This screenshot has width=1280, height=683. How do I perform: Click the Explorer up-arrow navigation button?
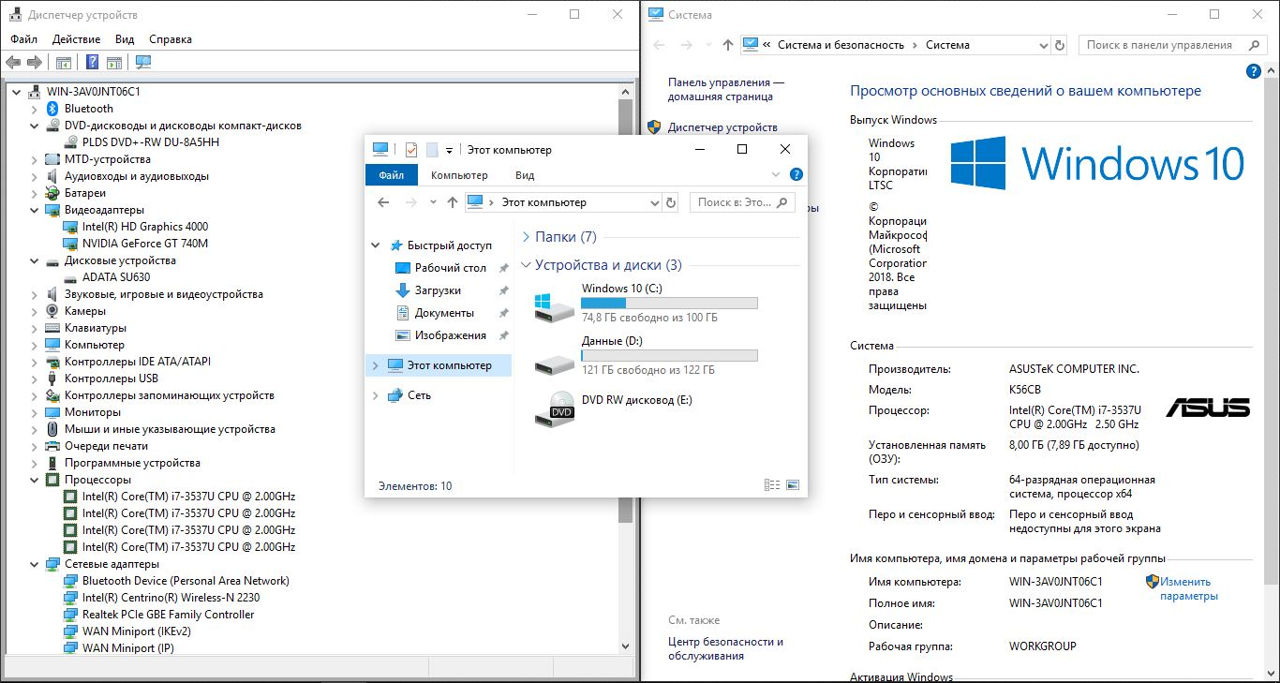tap(452, 202)
